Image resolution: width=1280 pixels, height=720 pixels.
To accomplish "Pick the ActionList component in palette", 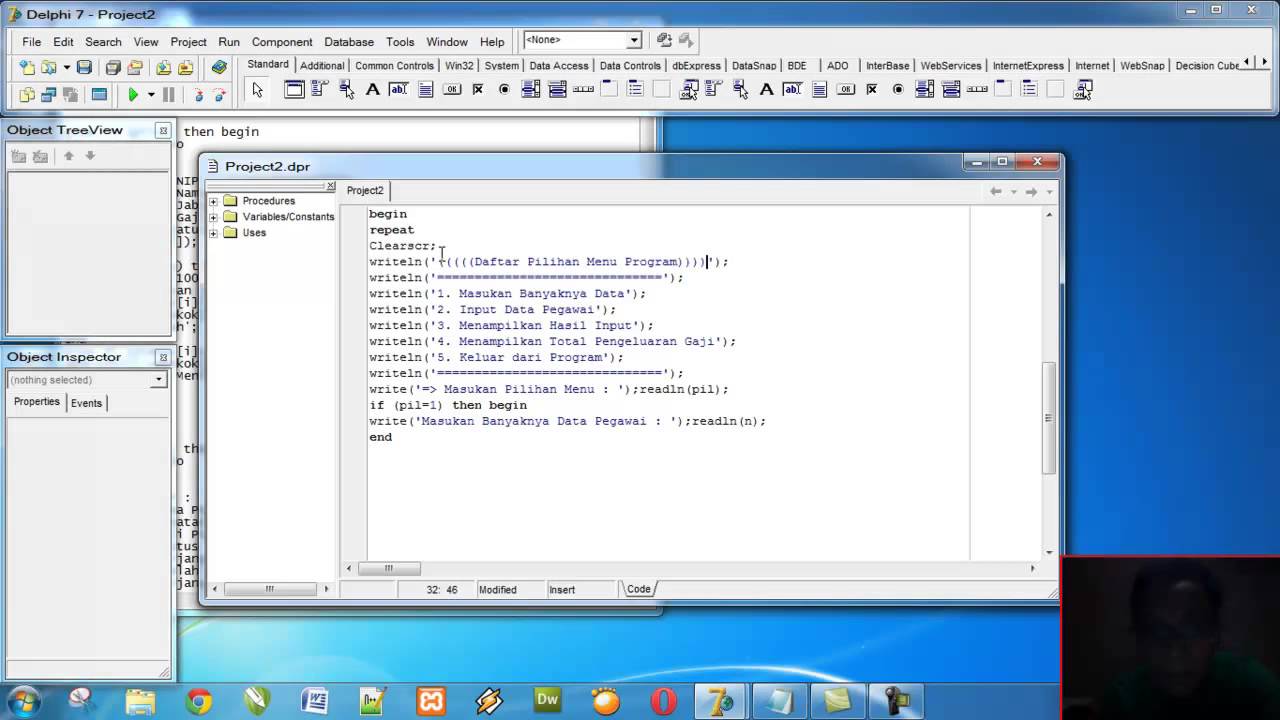I will pyautogui.click(x=688, y=89).
